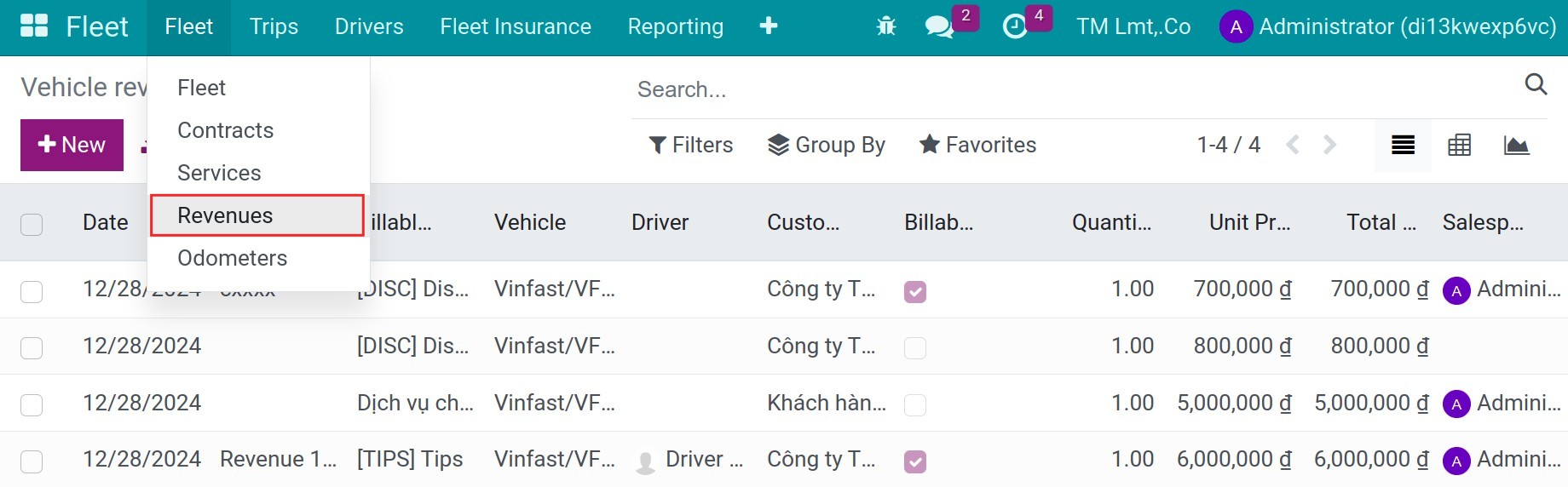Uncheck Billable checkbox on 700,000 row
Viewport: 1568px width, 487px height.
pos(915,292)
